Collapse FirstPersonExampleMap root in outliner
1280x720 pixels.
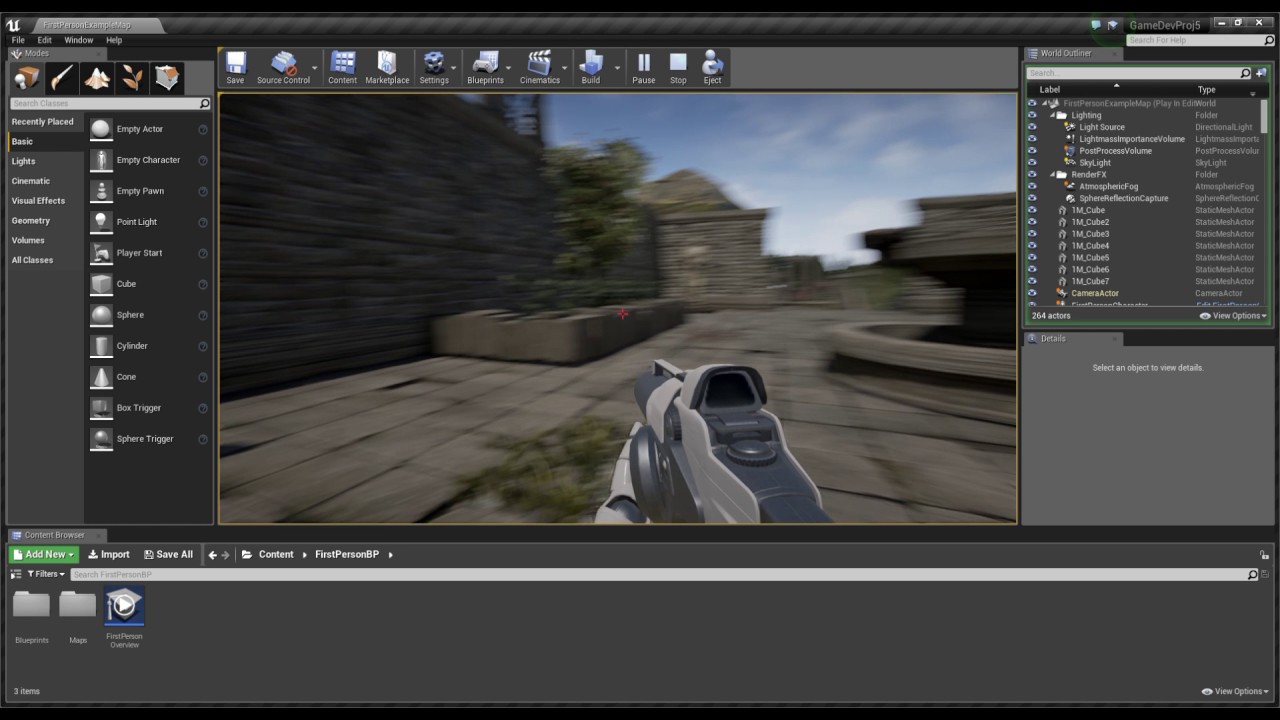click(1044, 103)
